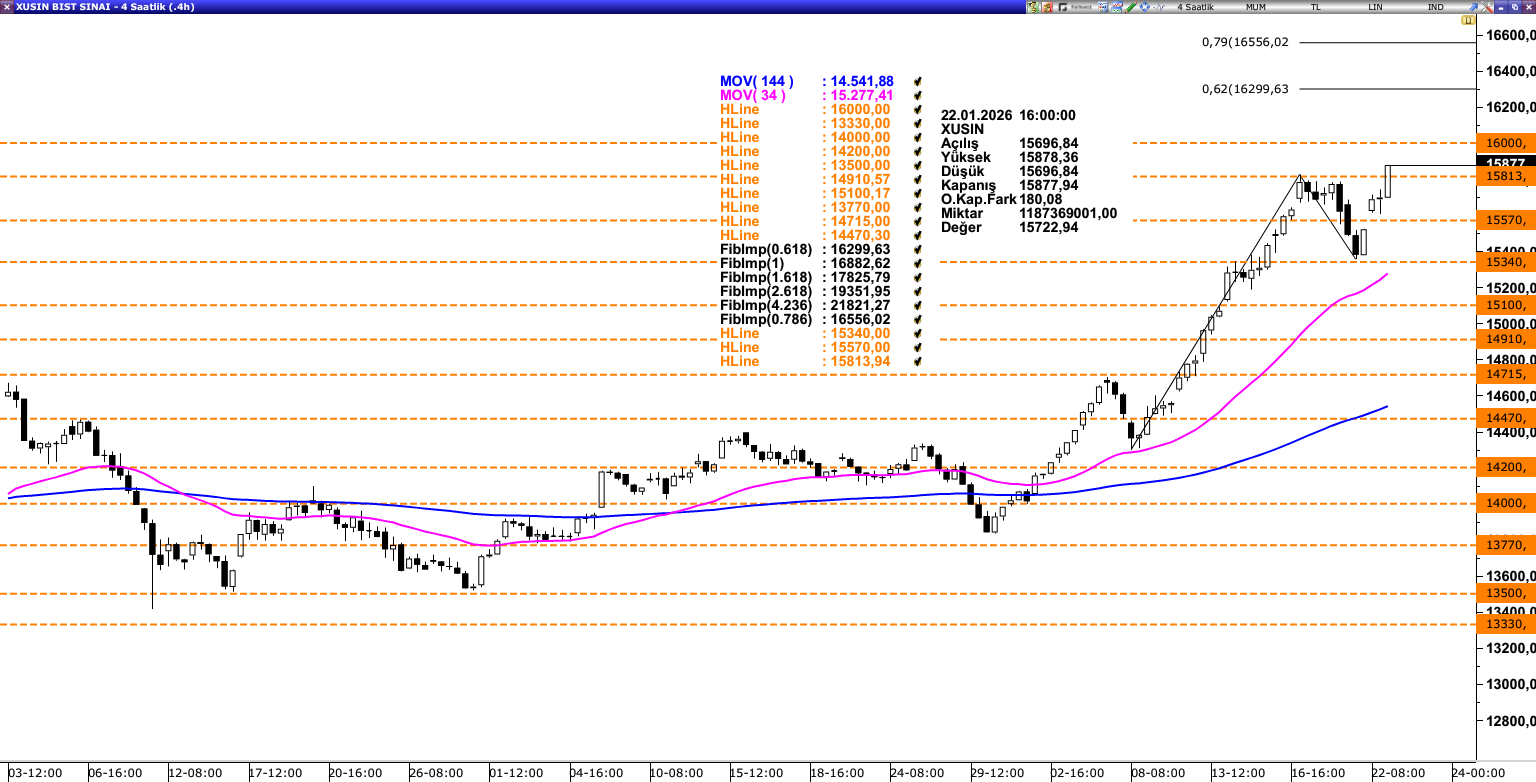Click the waveform indicator icon in toolbar
This screenshot has height=782, width=1536.
[x=1159, y=7]
